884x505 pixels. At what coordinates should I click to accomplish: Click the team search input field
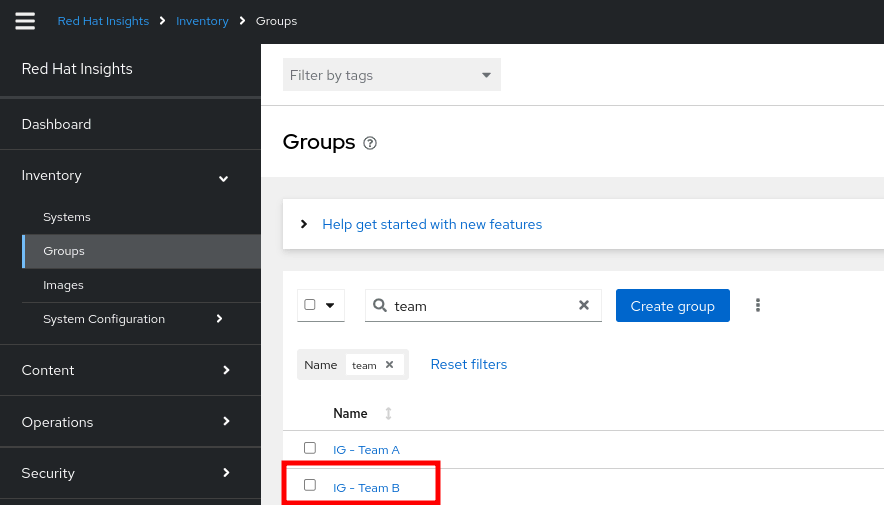pos(480,306)
